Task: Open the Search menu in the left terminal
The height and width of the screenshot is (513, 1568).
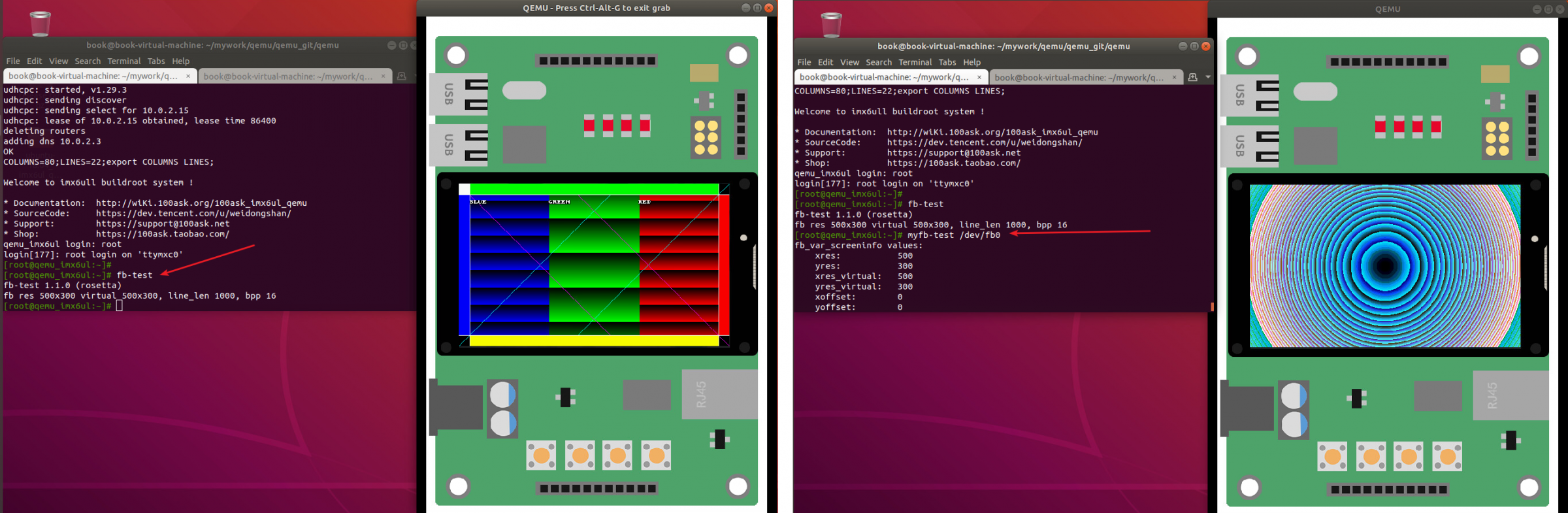Action: click(88, 61)
